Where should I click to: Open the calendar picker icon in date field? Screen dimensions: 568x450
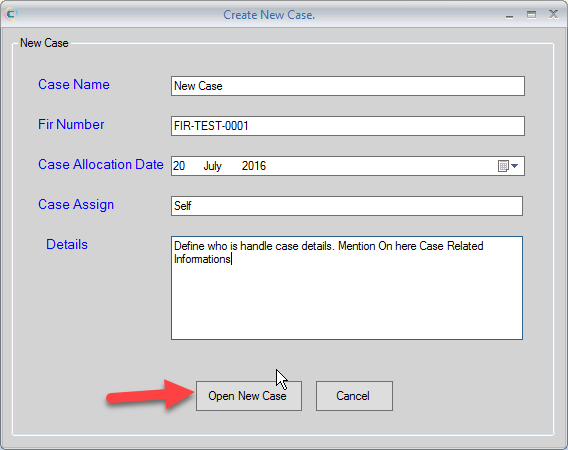pyautogui.click(x=503, y=166)
